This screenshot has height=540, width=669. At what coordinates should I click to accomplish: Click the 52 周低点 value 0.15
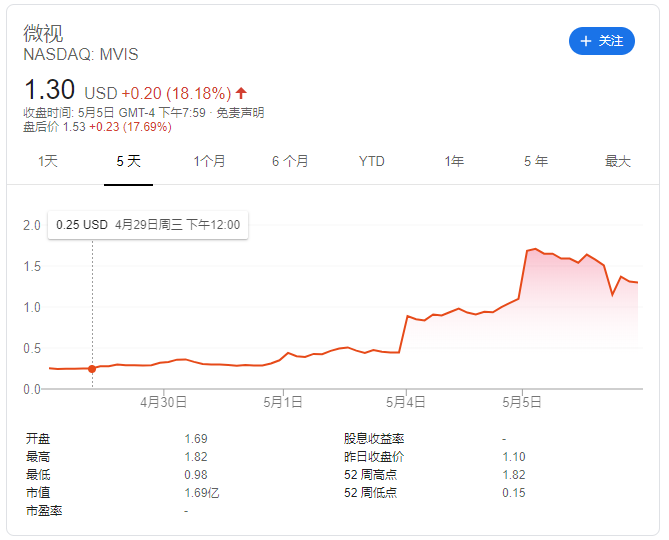coord(514,493)
